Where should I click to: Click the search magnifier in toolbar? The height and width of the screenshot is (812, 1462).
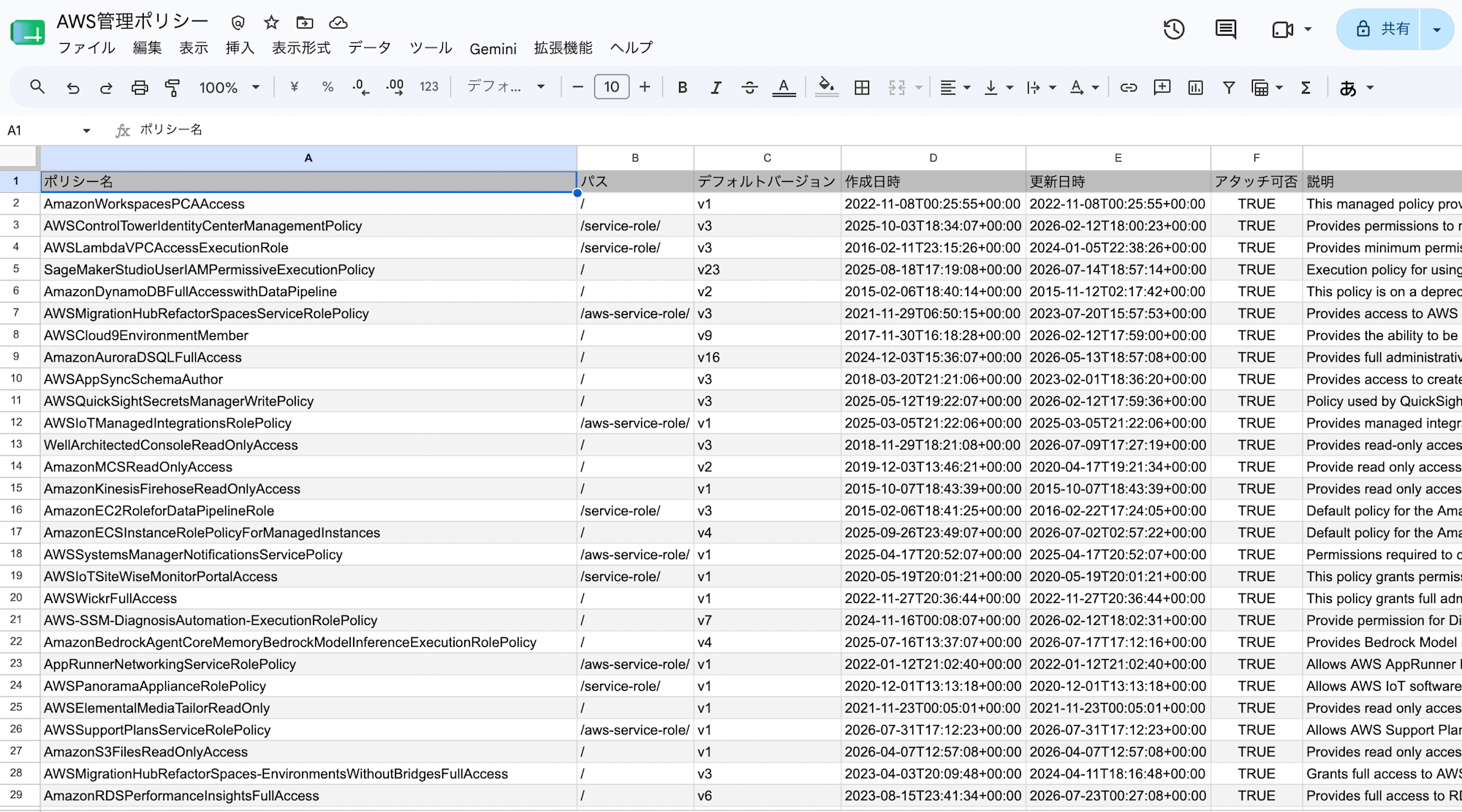click(37, 88)
